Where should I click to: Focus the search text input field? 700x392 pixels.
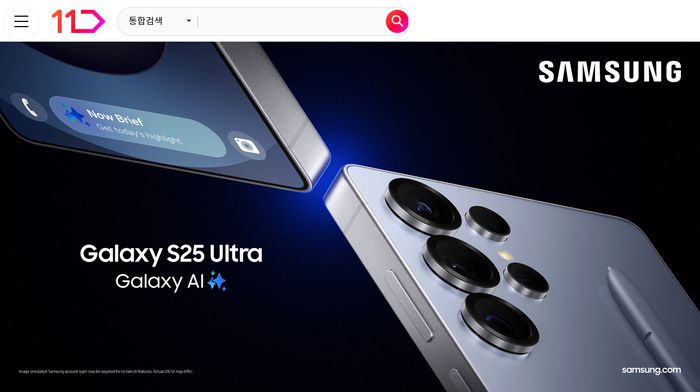[x=289, y=21]
